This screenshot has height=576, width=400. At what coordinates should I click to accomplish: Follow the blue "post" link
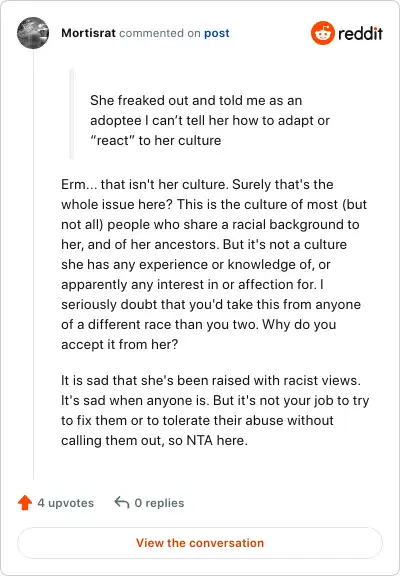point(217,33)
